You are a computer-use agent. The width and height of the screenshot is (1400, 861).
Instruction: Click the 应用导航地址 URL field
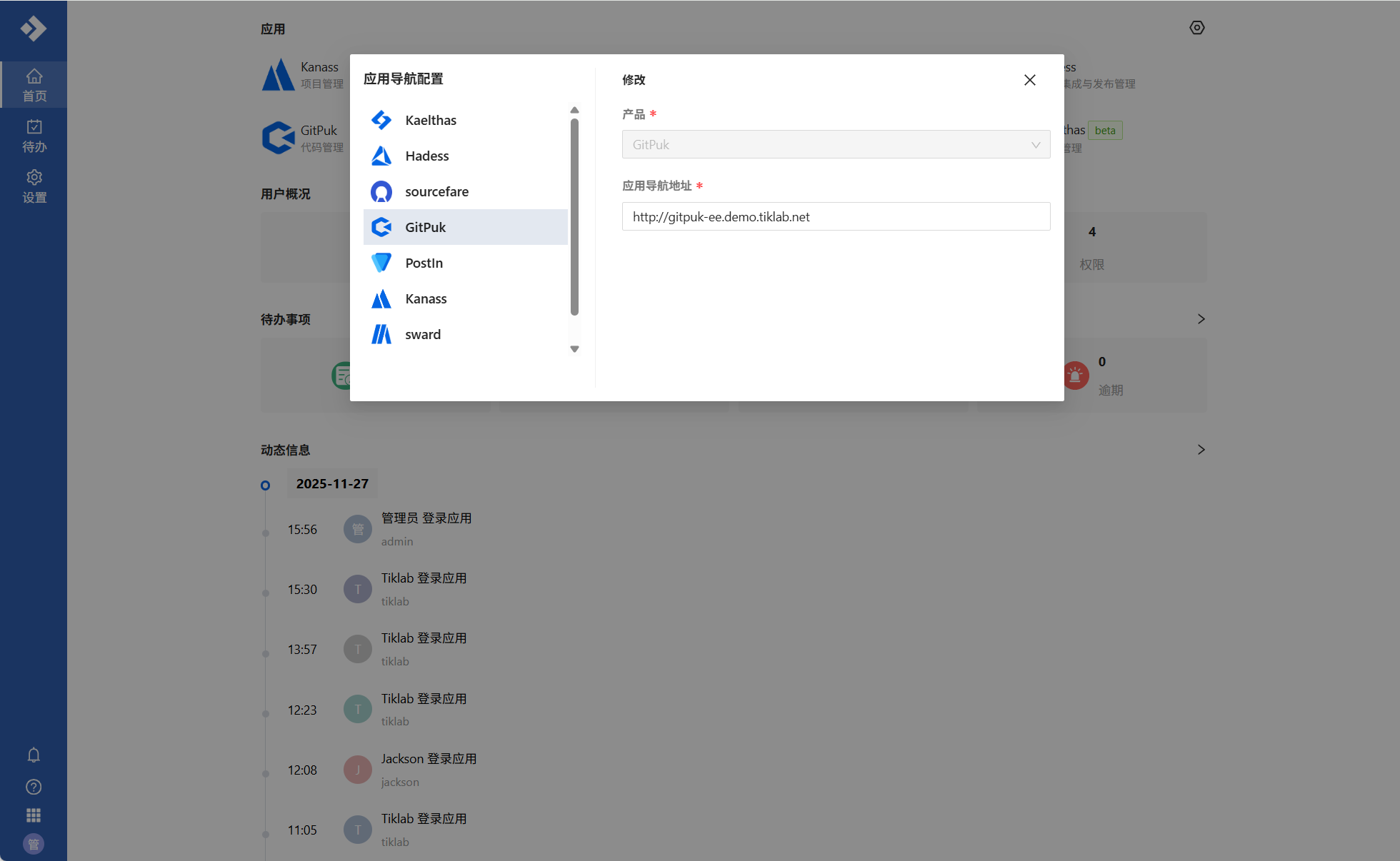tap(836, 216)
